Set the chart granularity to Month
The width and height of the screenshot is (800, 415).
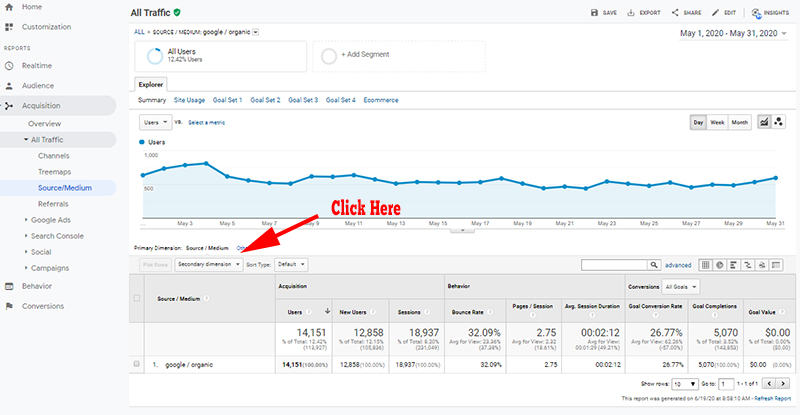click(740, 123)
